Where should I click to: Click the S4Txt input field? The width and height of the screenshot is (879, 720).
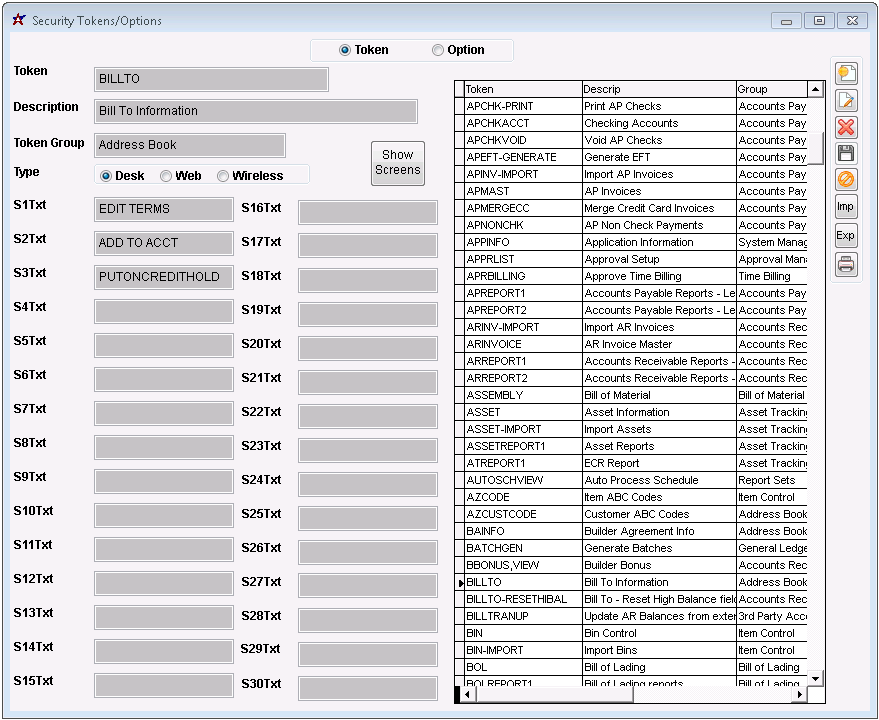tap(164, 311)
